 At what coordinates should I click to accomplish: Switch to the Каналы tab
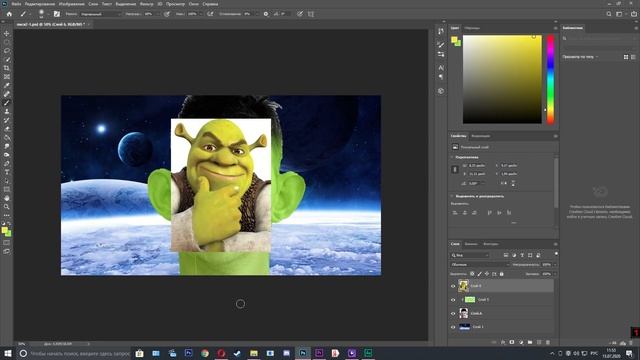[471, 244]
